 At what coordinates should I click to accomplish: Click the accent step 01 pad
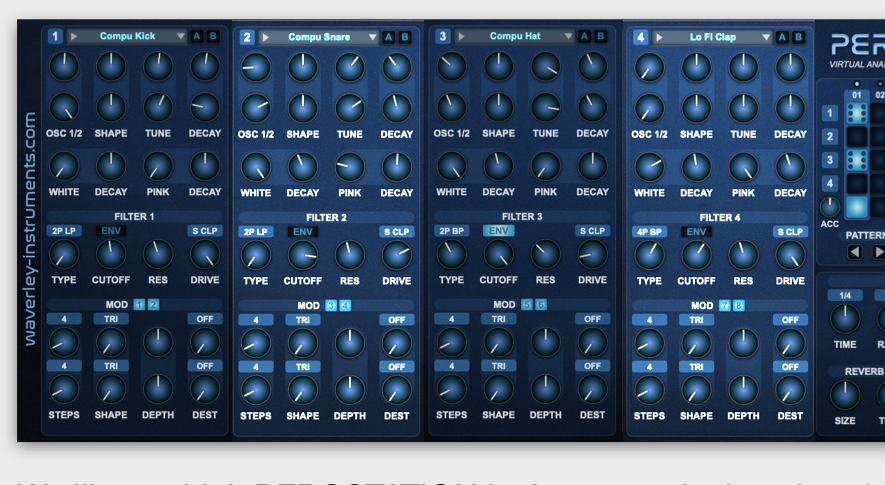click(x=857, y=207)
